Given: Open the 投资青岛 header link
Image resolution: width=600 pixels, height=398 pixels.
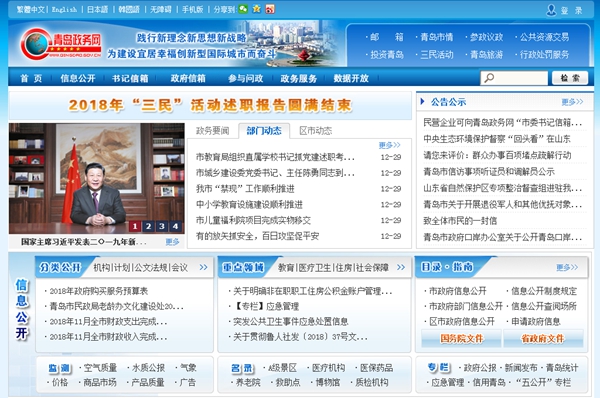Looking at the screenshot, I should coord(386,55).
